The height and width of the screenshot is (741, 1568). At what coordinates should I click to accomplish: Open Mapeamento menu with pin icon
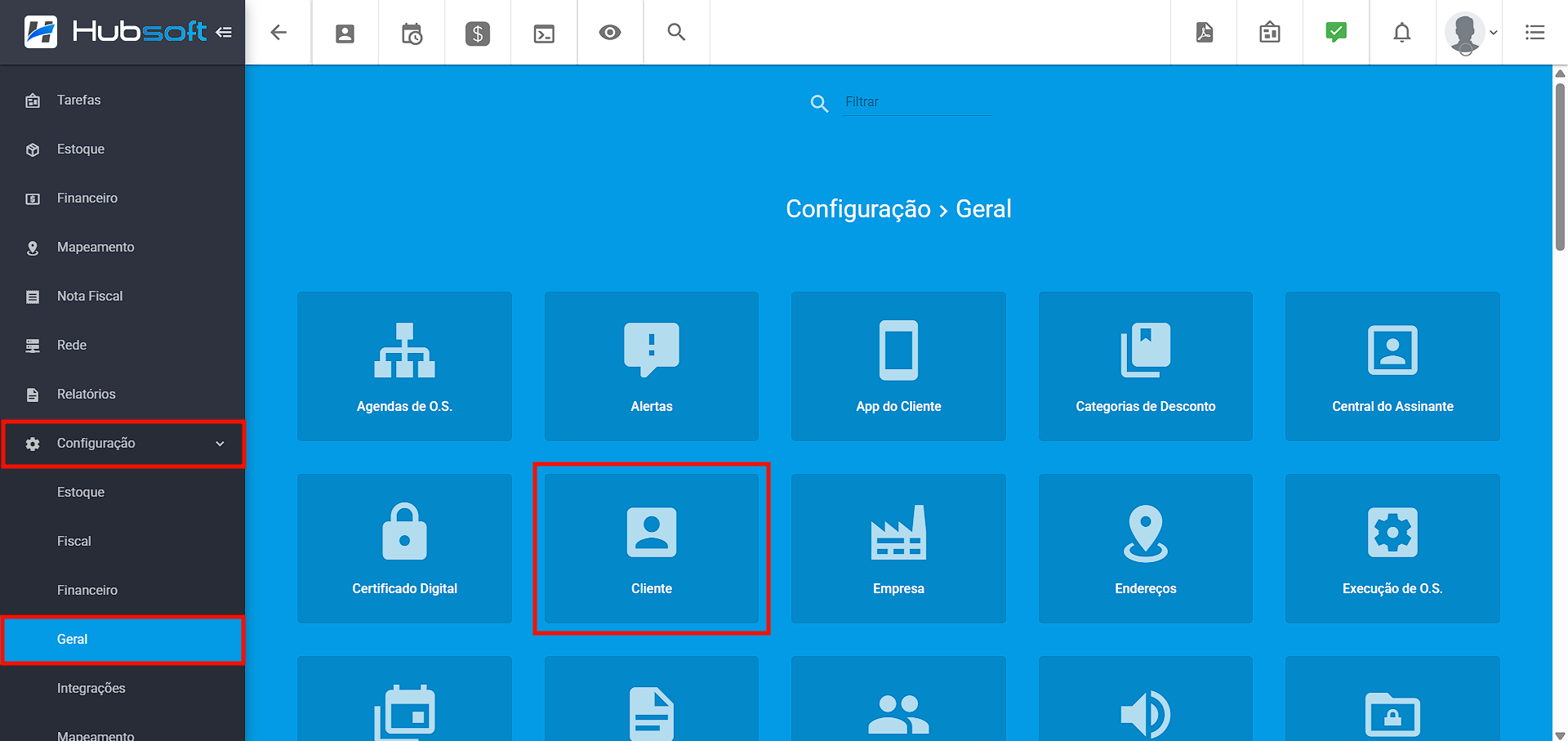tap(122, 247)
